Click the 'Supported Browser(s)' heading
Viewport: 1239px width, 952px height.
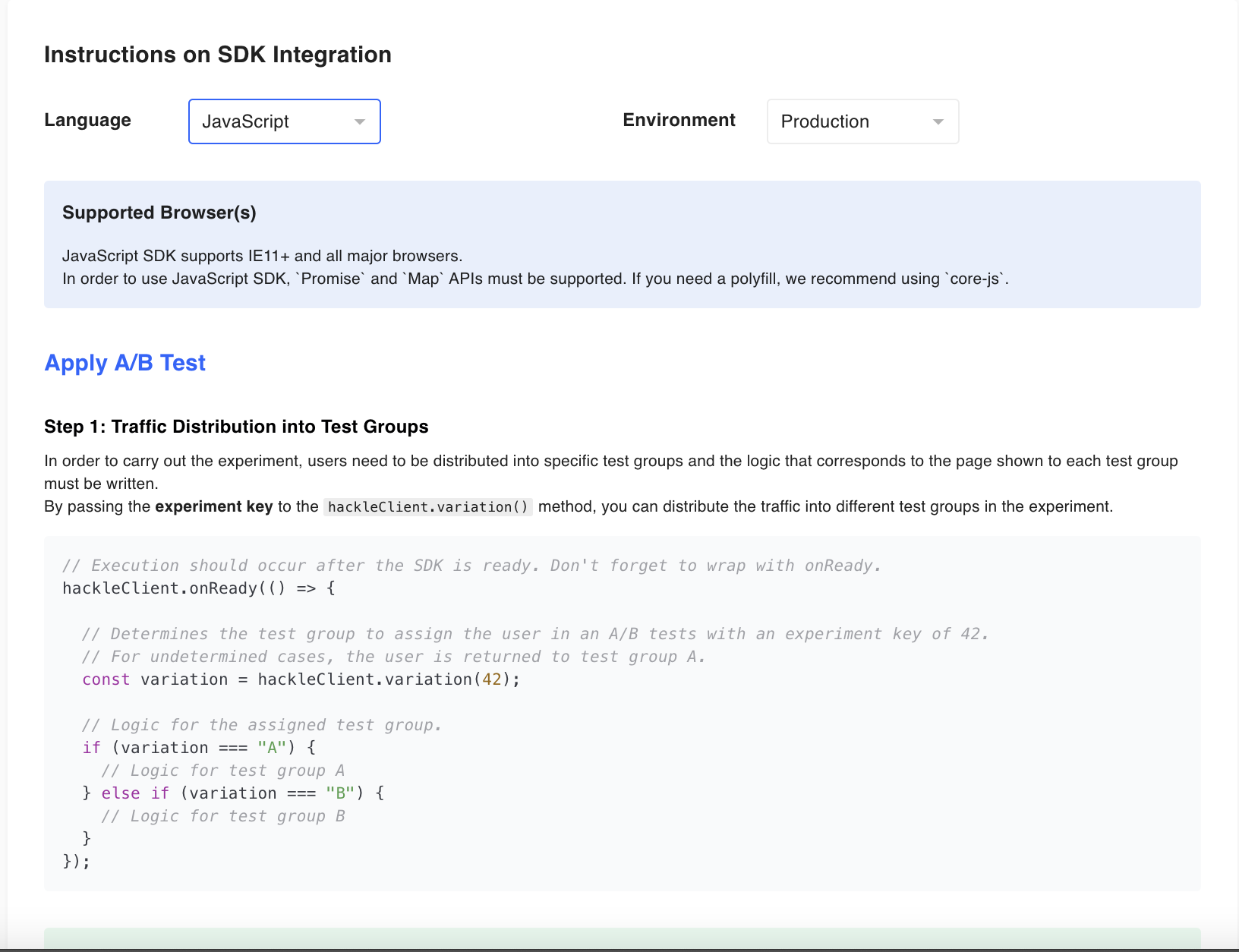(x=159, y=213)
